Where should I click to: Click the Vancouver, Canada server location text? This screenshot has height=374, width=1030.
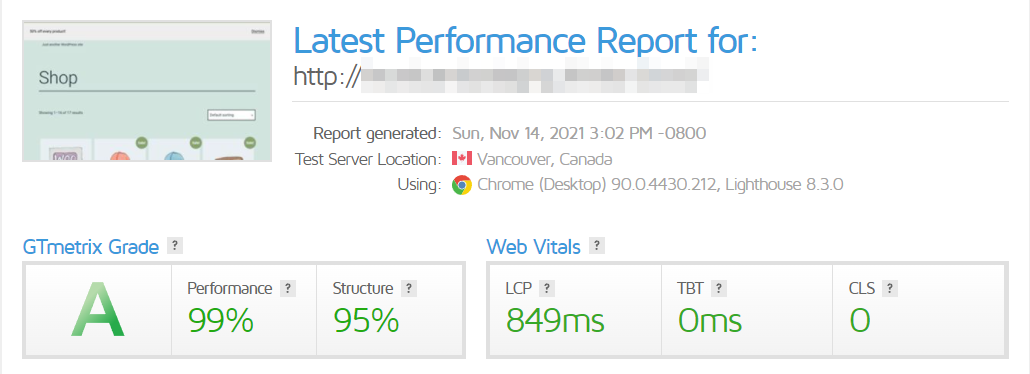pos(545,159)
